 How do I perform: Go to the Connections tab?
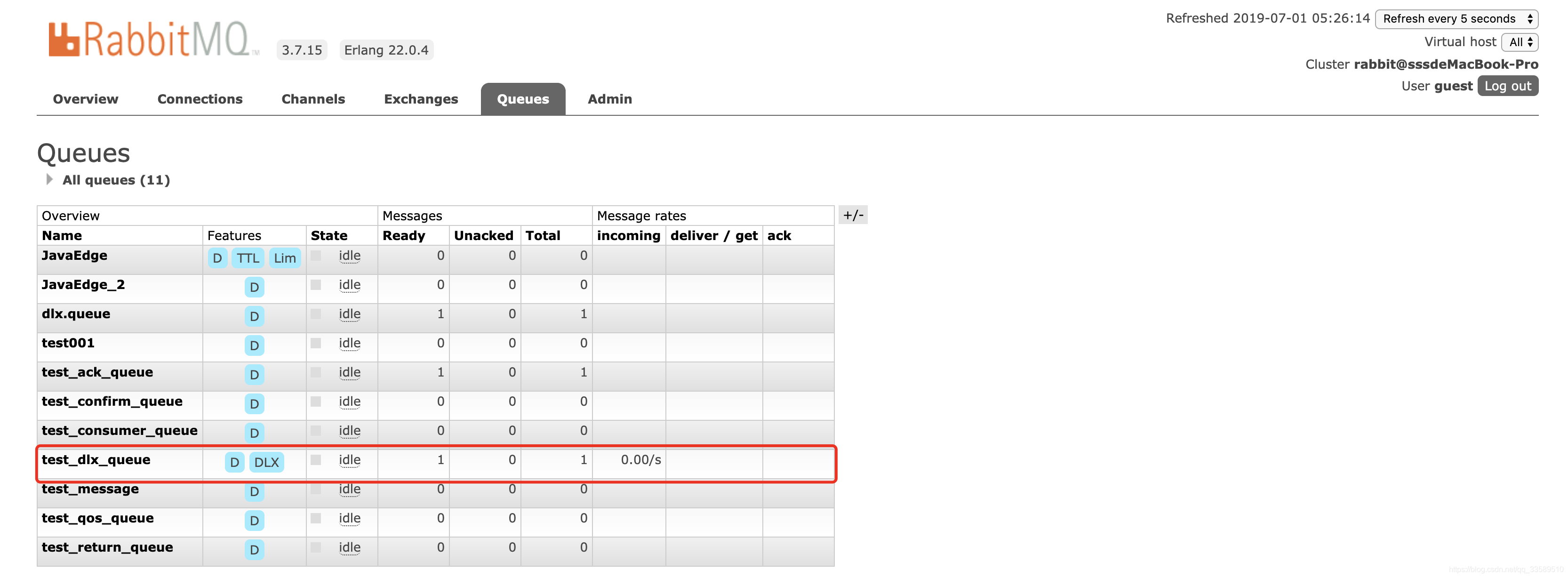tap(200, 99)
